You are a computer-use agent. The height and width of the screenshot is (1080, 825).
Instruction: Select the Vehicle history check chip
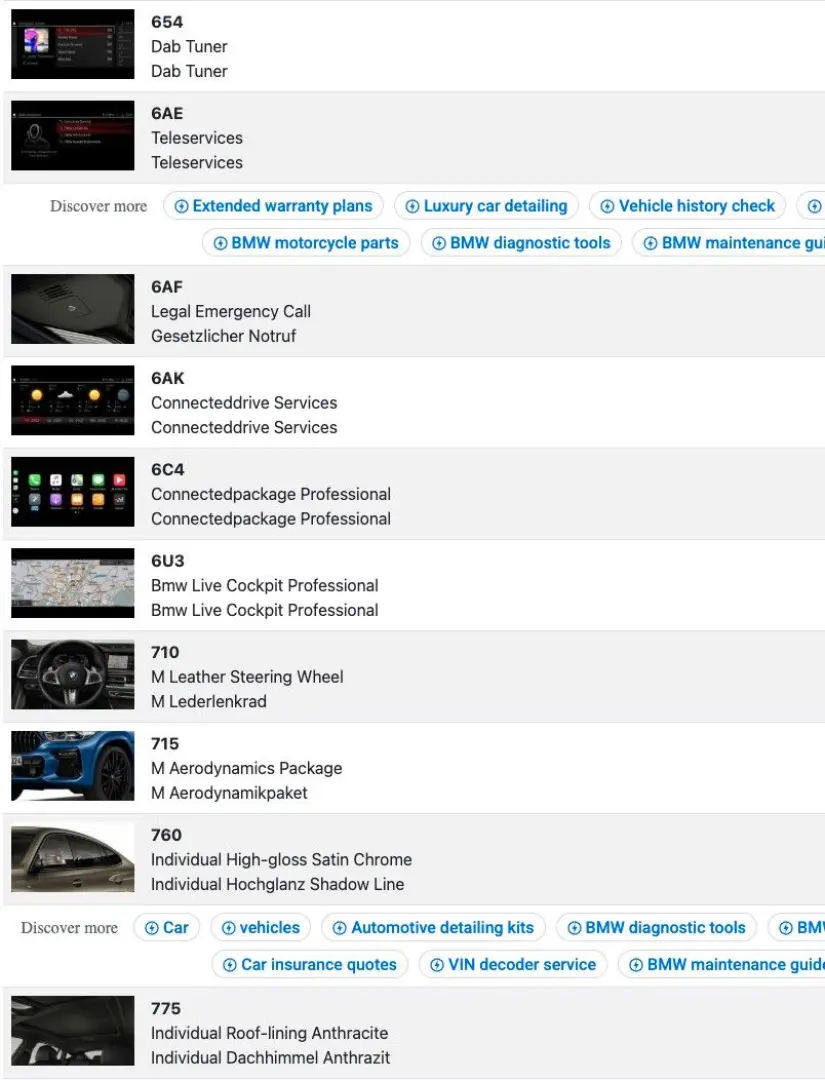coord(687,206)
